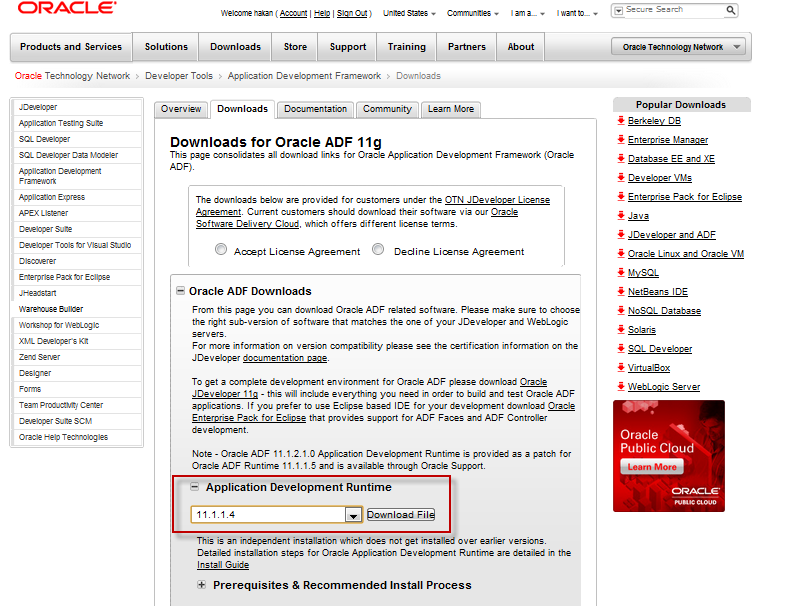Click the download icon beside SQL Developer in Popular Downloads

pos(621,348)
